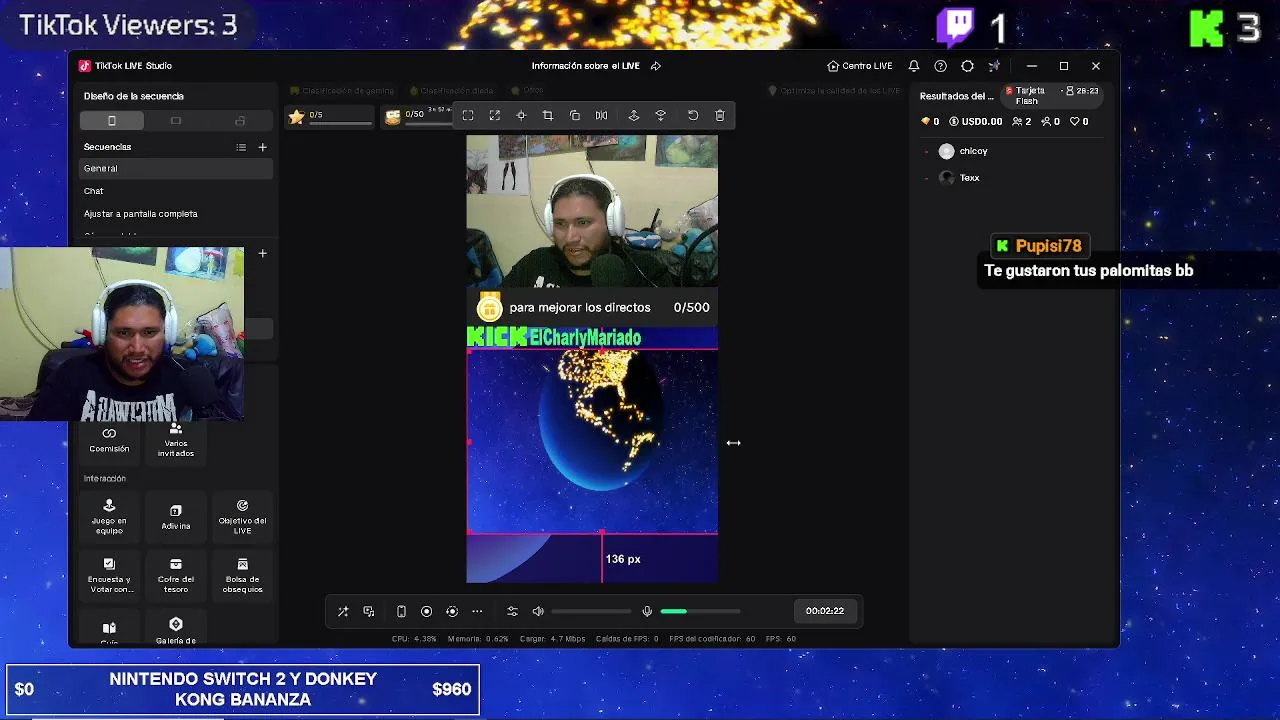The width and height of the screenshot is (1280, 720).
Task: Open Información sobre el LIVE
Action: (585, 66)
